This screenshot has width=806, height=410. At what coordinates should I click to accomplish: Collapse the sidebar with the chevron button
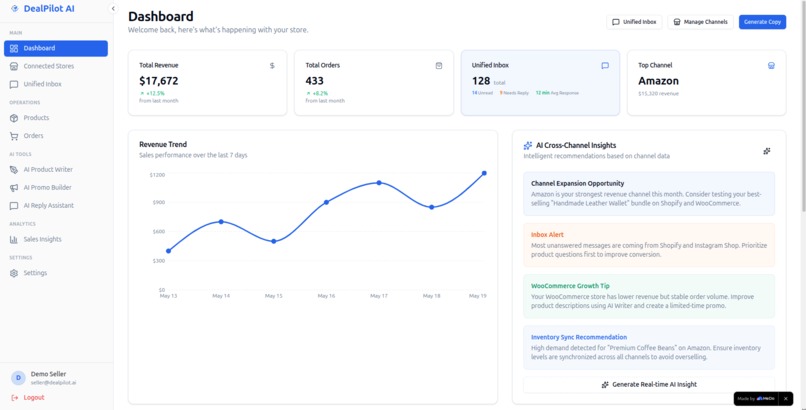(x=113, y=9)
